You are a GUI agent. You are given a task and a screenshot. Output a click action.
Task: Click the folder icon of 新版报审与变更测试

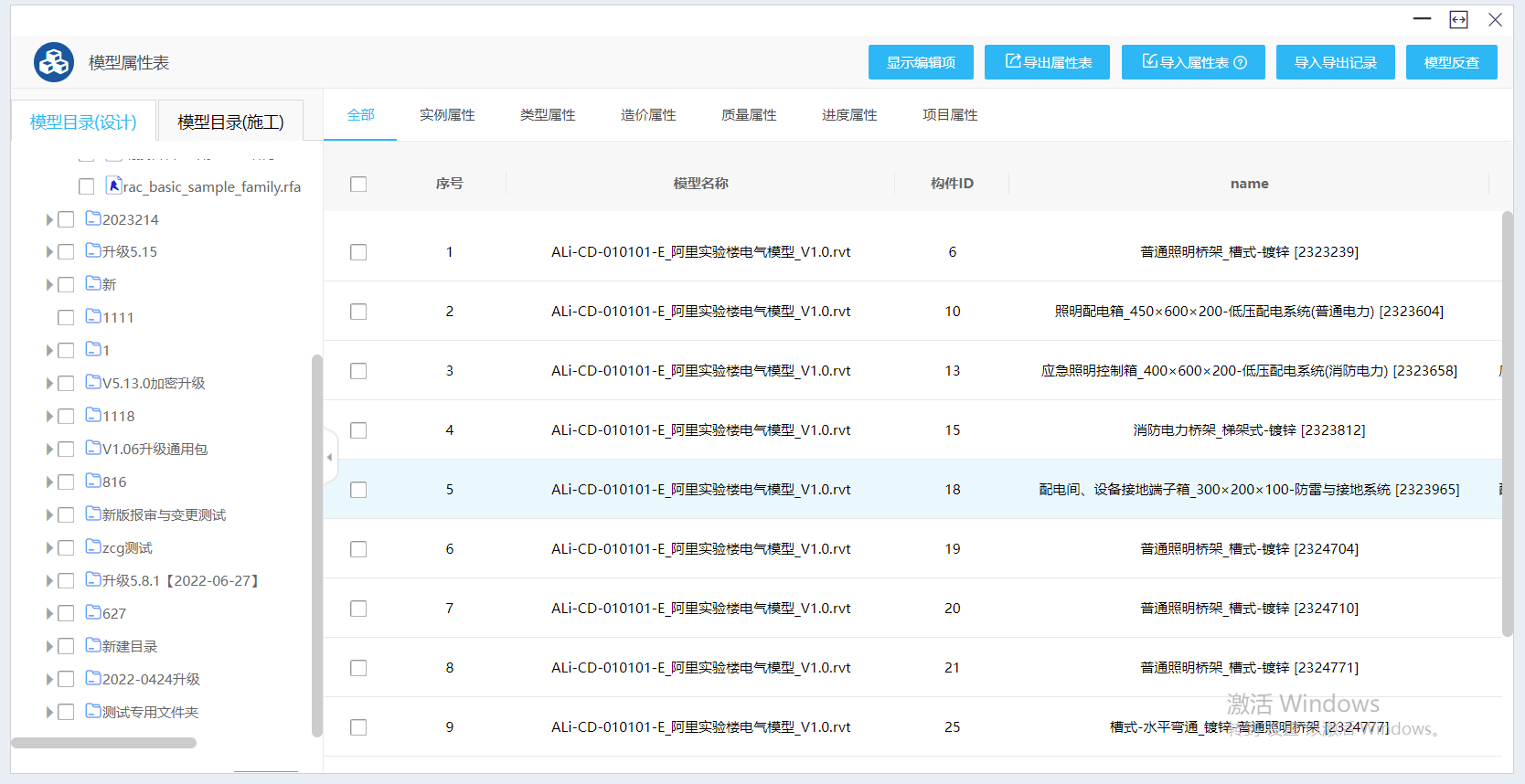(93, 514)
